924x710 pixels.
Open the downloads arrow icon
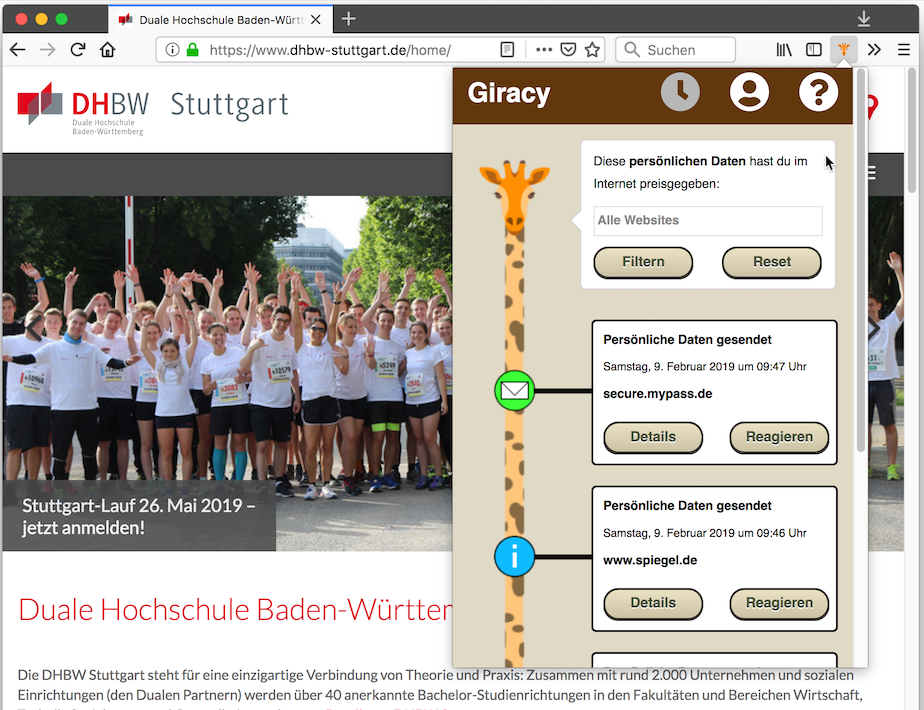pos(864,19)
